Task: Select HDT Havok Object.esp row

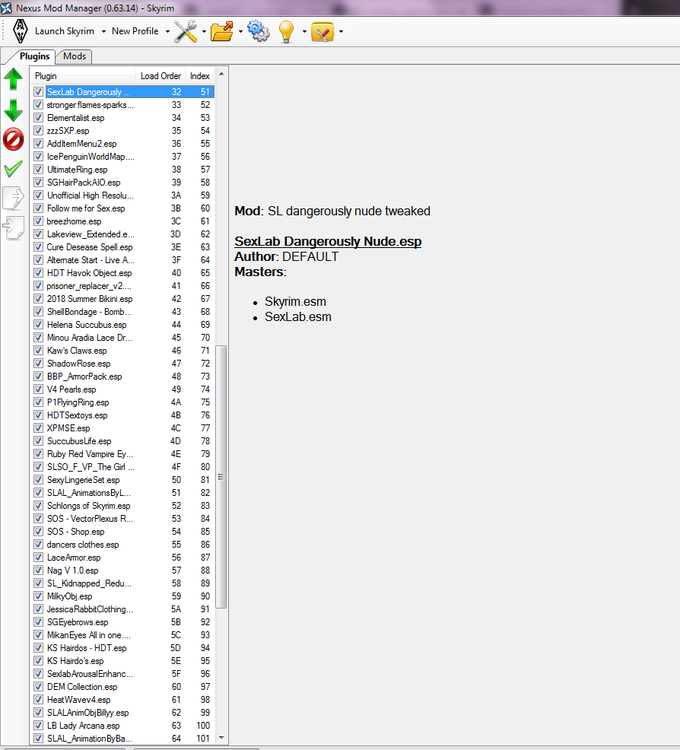Action: coord(123,273)
